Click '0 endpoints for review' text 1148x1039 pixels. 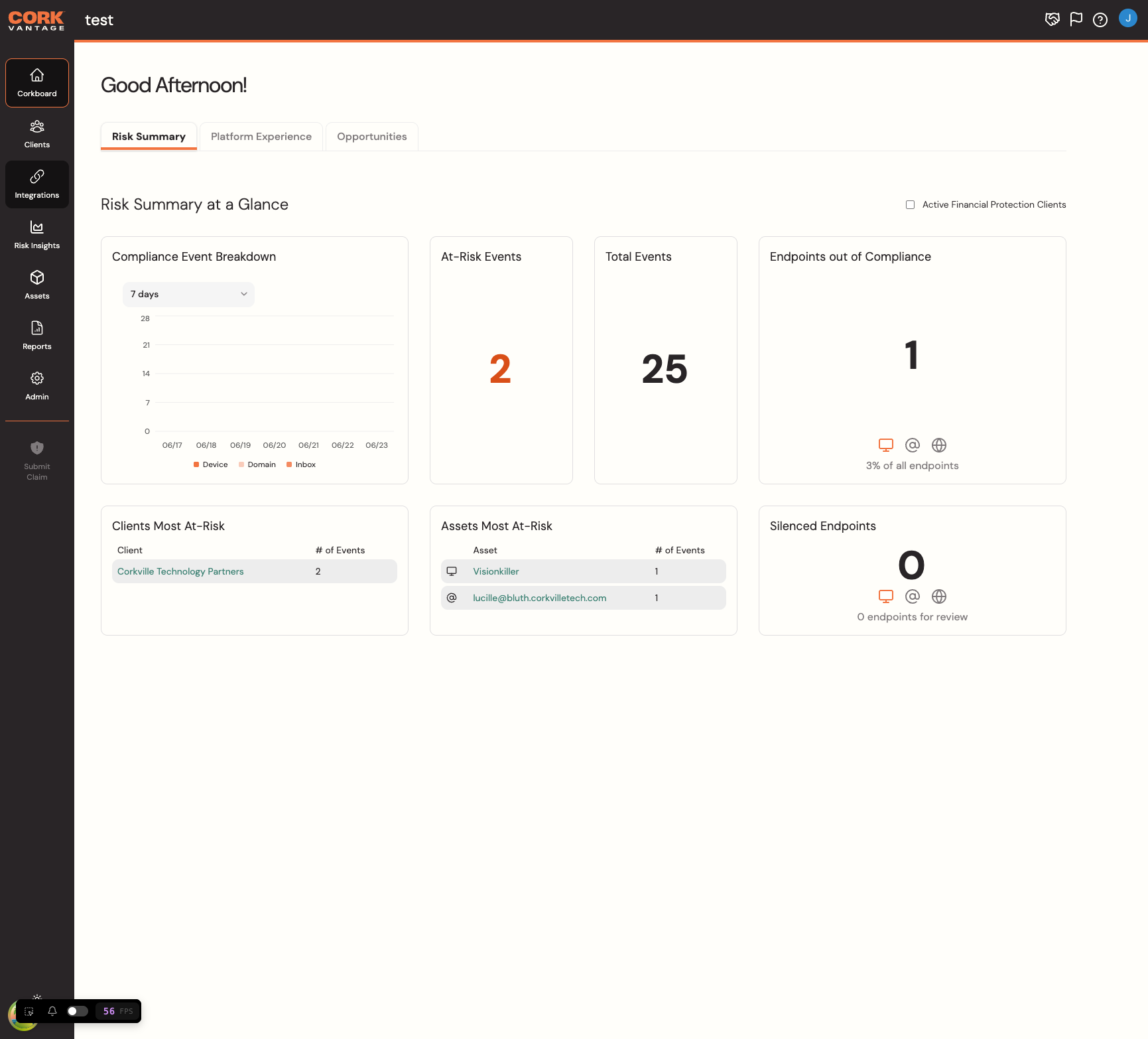[913, 617]
